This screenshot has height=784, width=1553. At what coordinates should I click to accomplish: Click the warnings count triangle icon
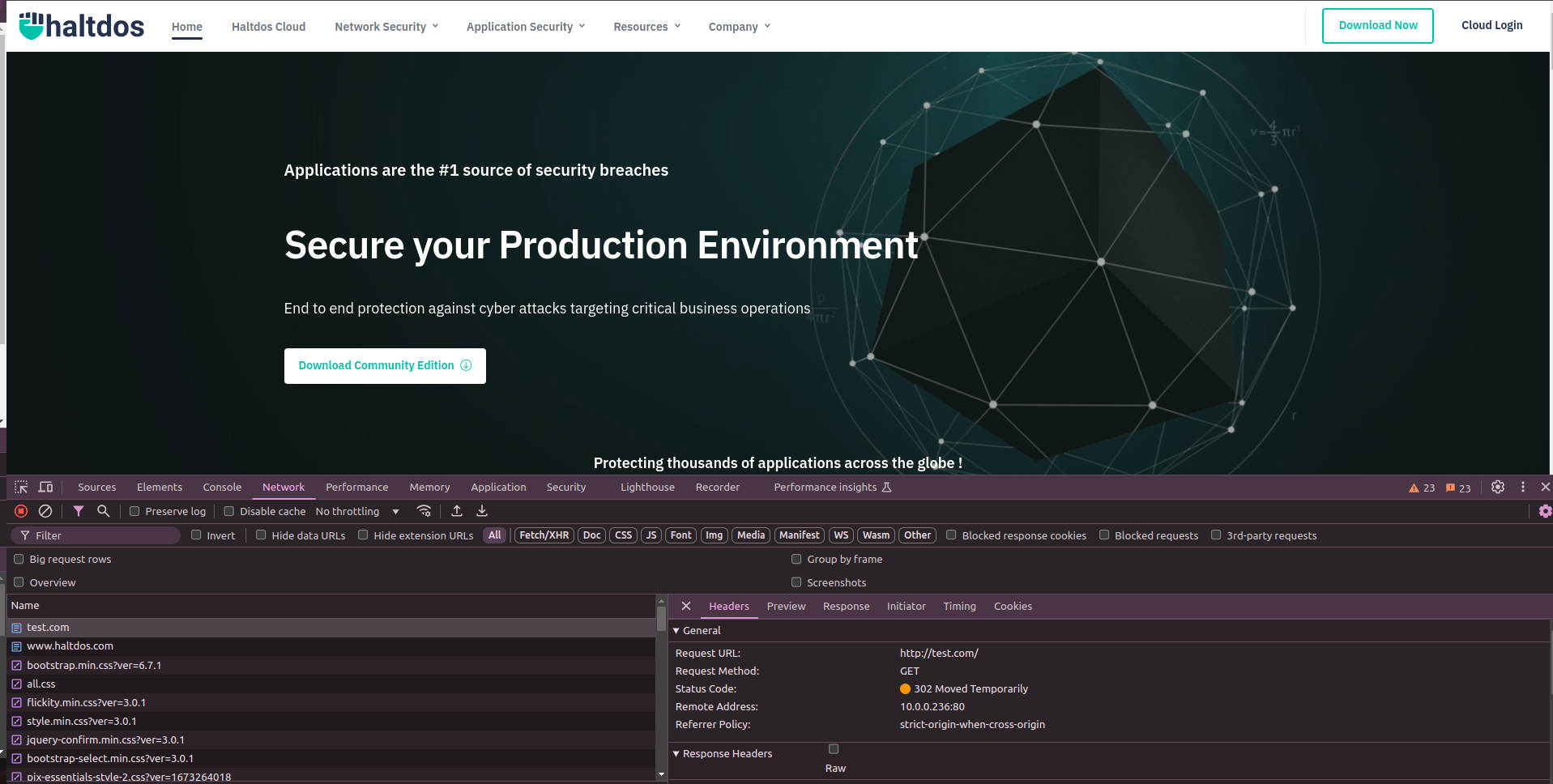tap(1414, 488)
